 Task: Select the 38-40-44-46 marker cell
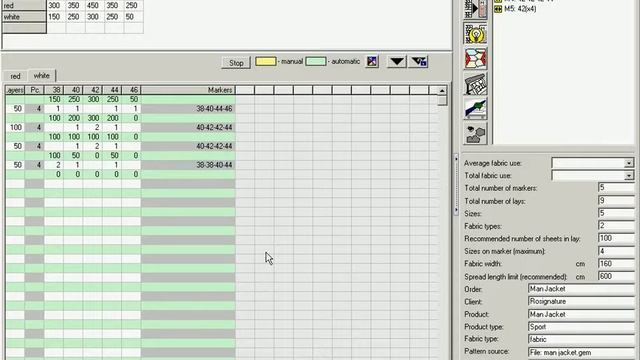click(188, 109)
